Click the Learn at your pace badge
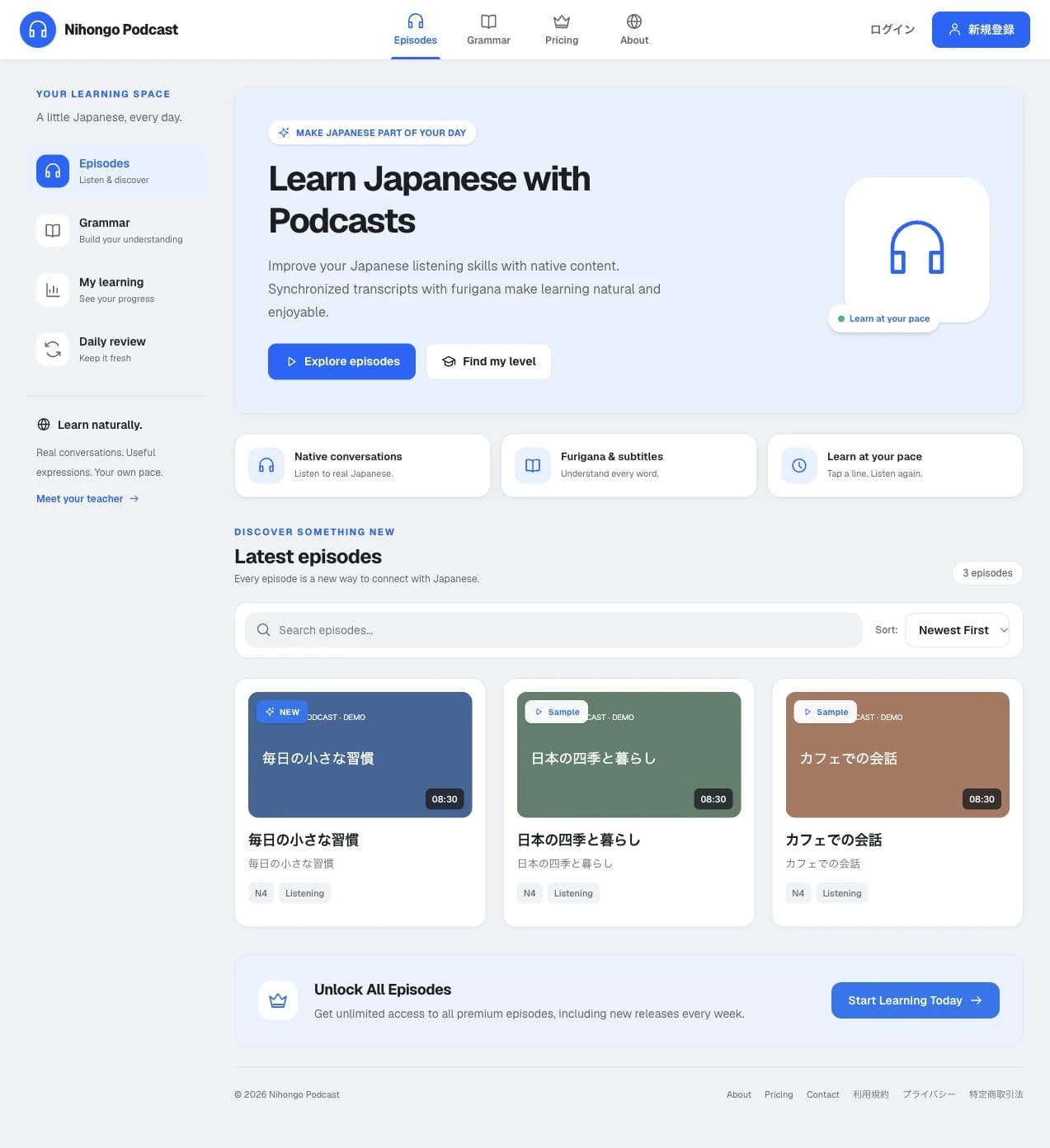The height and width of the screenshot is (1148, 1050). 883,318
